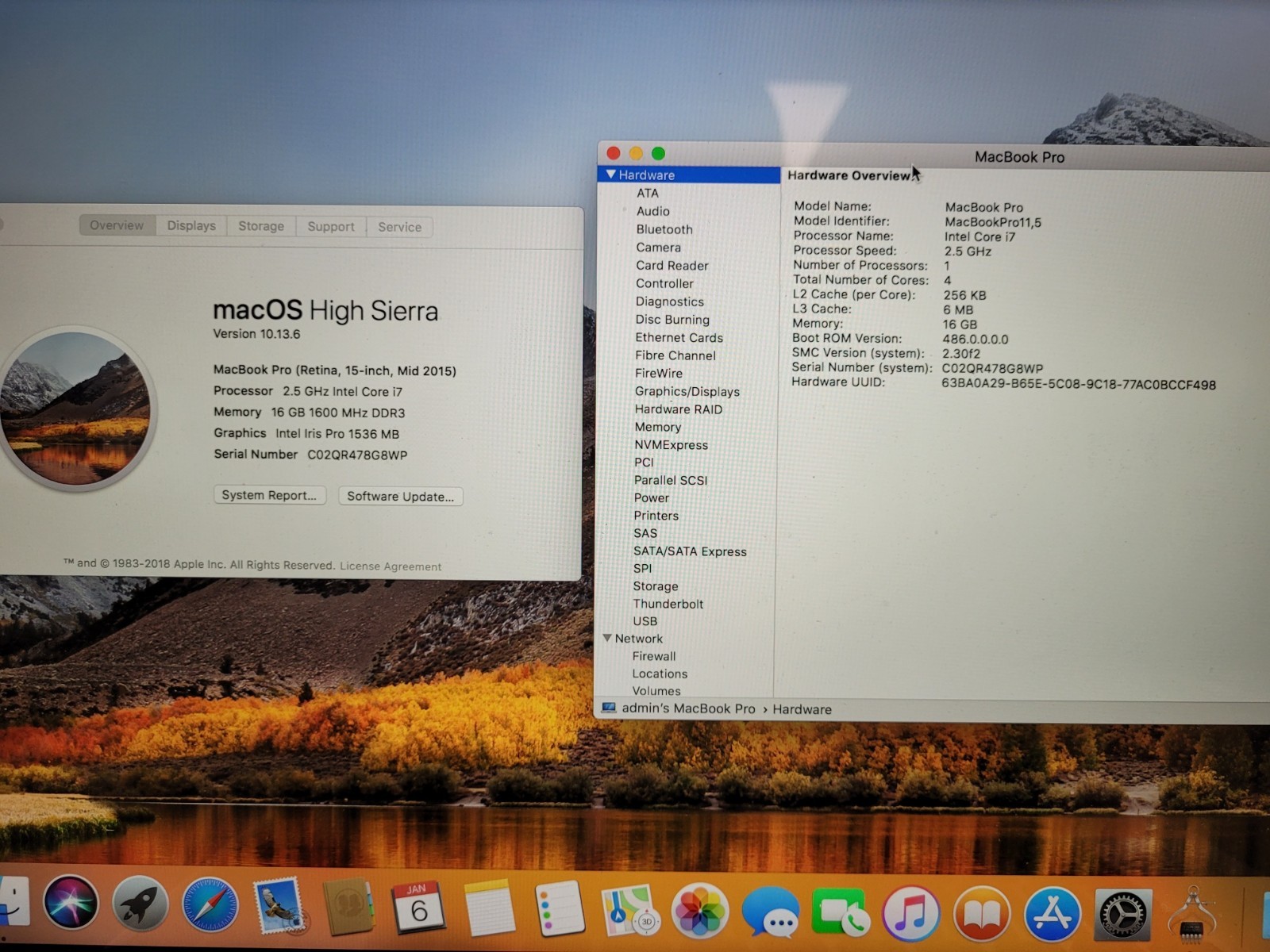Click the Model Identifier value MacBookPro11,5
Screen dimensions: 1270x952
tap(993, 222)
